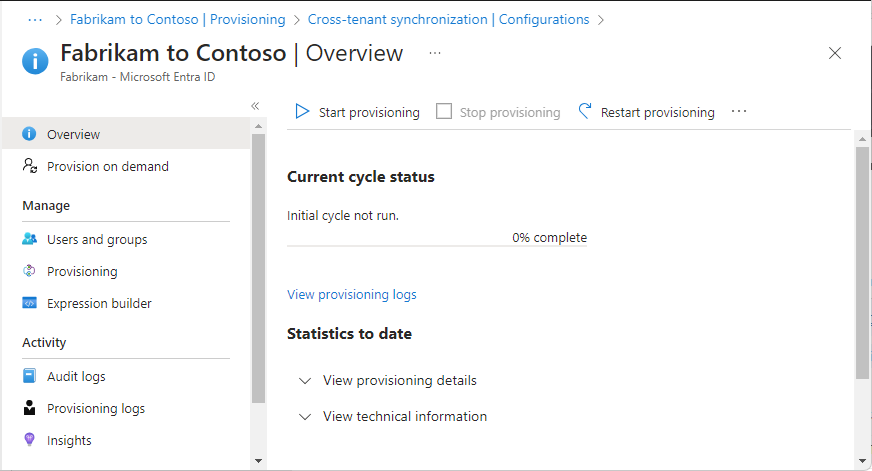Click the Restart provisioning circular arrow icon
The image size is (872, 471).
584,111
